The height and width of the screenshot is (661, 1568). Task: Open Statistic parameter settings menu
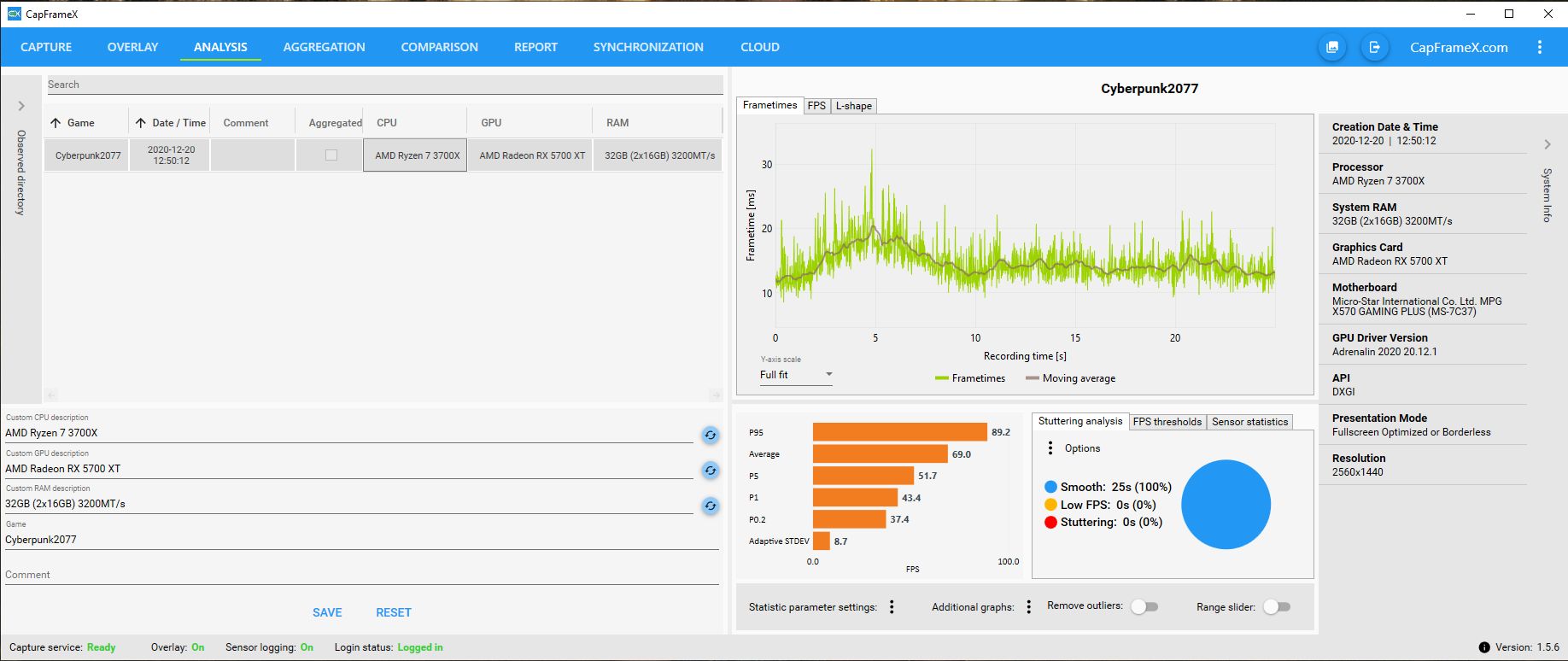point(892,607)
